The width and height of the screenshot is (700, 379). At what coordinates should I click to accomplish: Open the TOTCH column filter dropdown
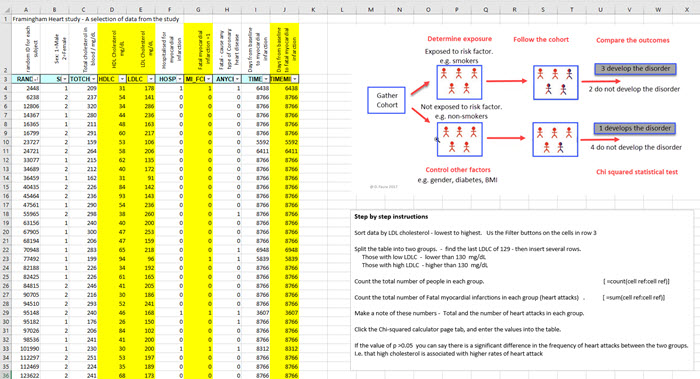coord(93,79)
